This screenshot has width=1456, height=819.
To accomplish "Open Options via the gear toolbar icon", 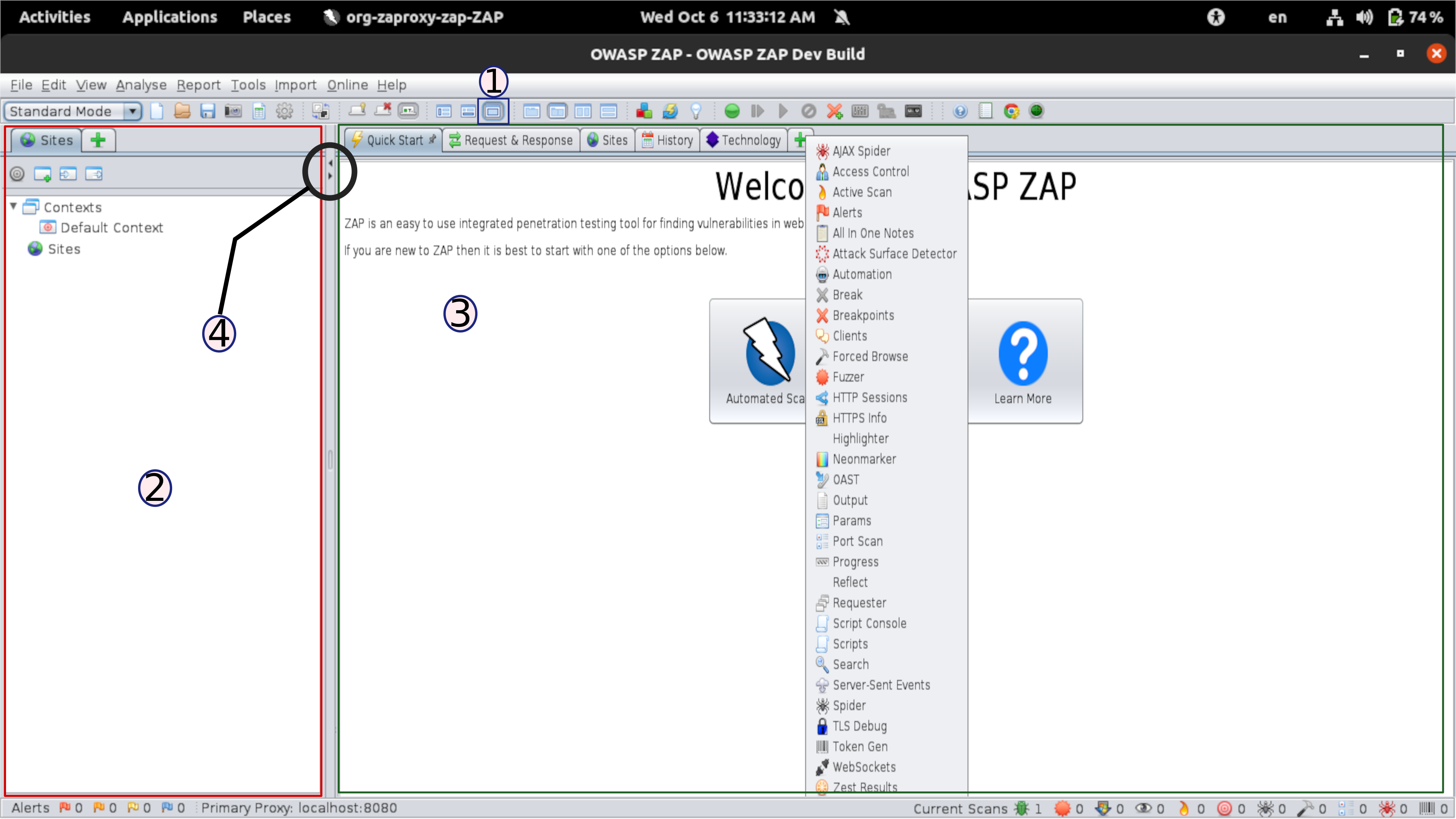I will (x=284, y=111).
